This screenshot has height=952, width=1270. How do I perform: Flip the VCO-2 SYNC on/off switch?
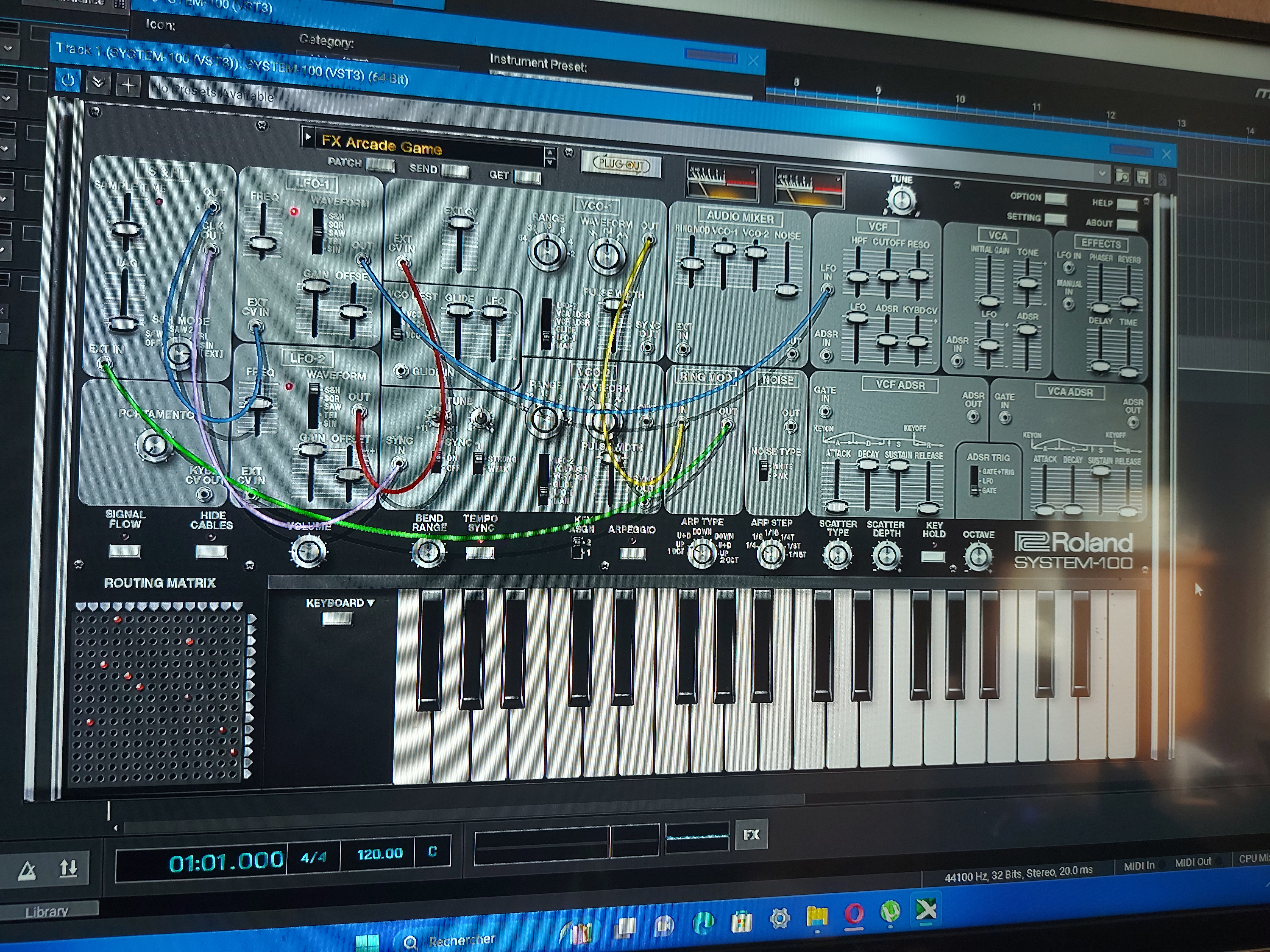pos(437,463)
